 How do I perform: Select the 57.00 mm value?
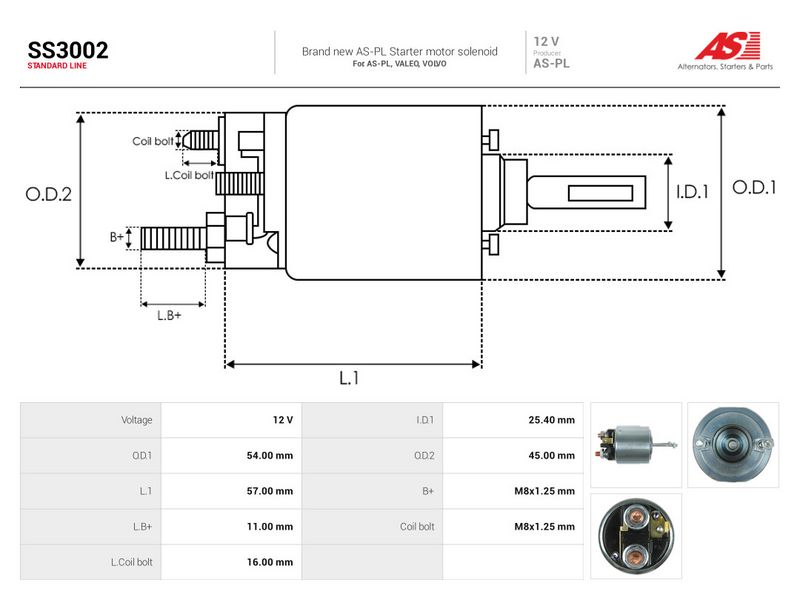[270, 491]
